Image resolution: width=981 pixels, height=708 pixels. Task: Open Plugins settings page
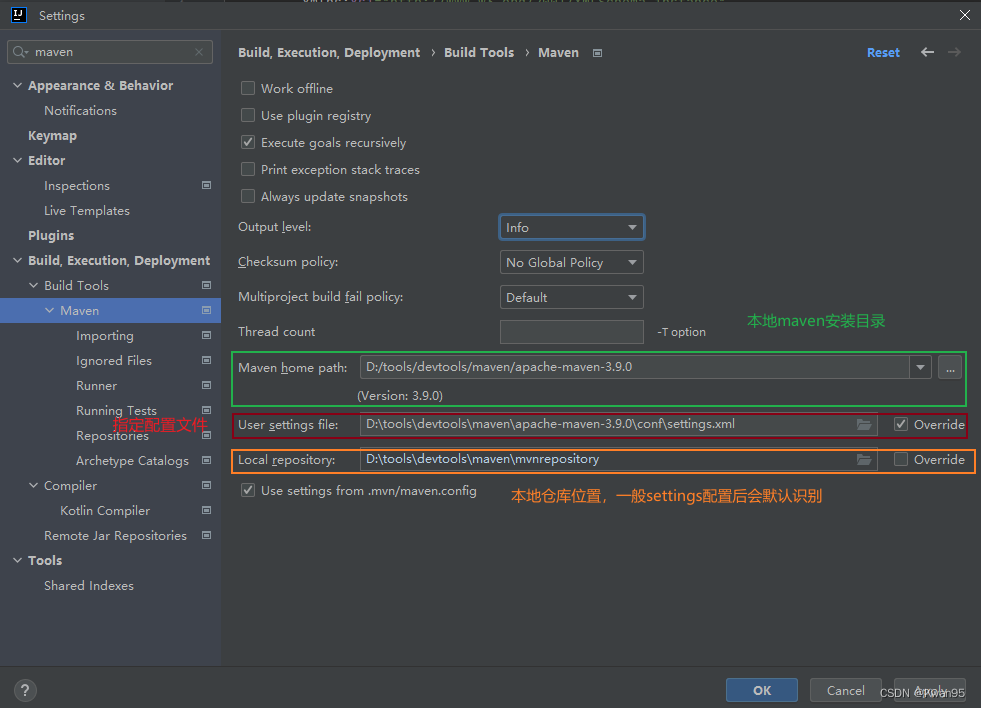[51, 236]
